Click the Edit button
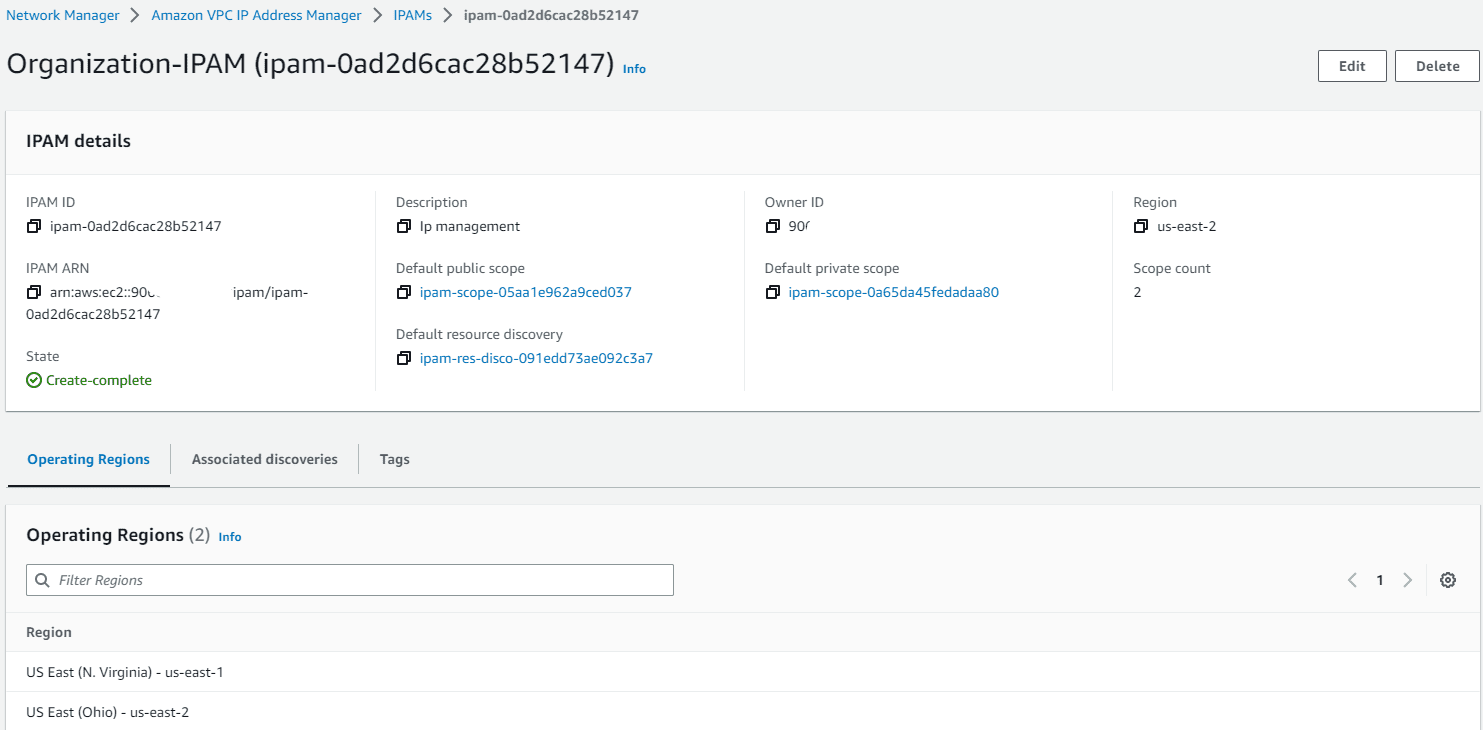 tap(1352, 66)
